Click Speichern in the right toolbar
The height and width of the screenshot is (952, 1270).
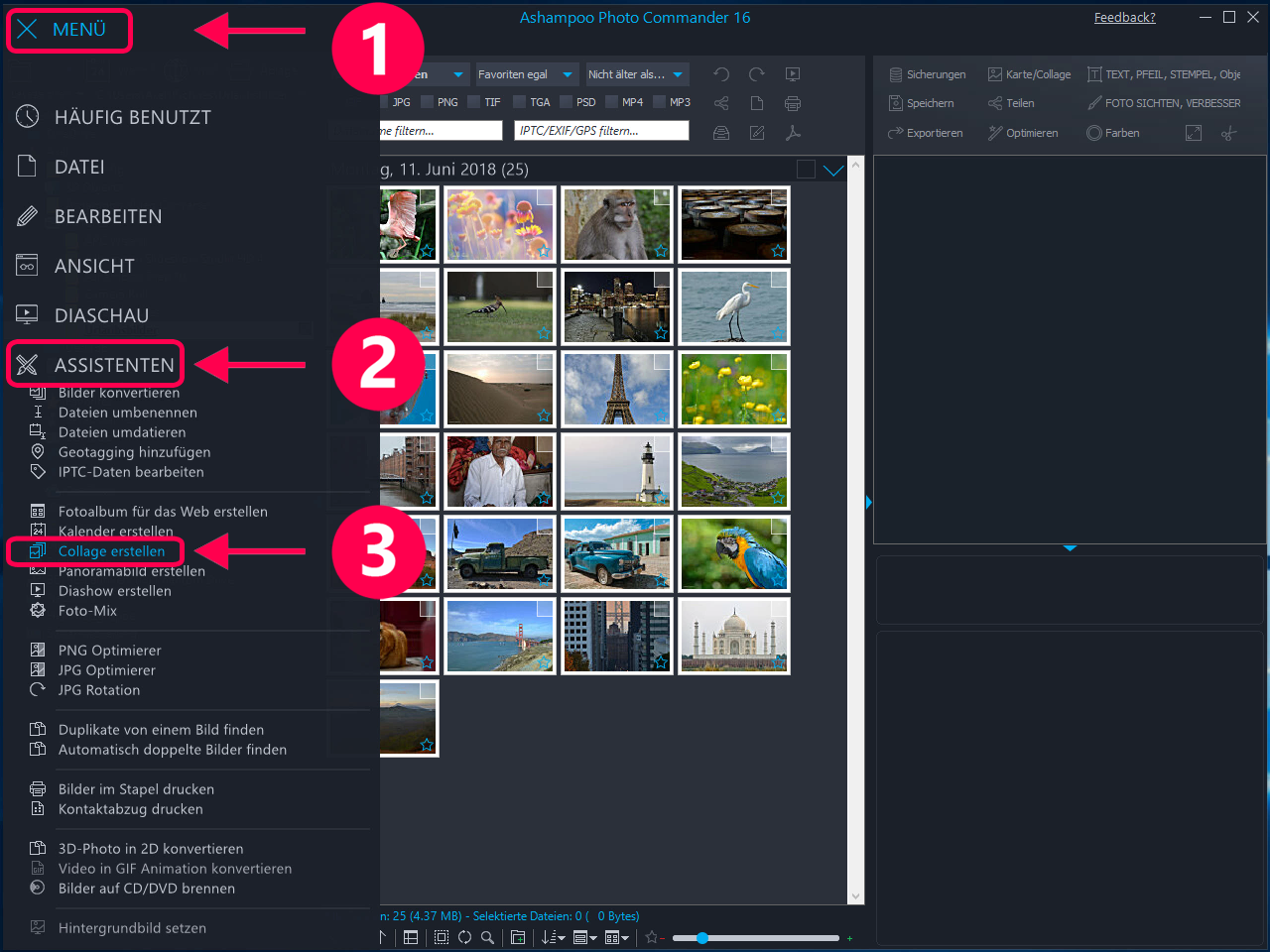(x=922, y=103)
